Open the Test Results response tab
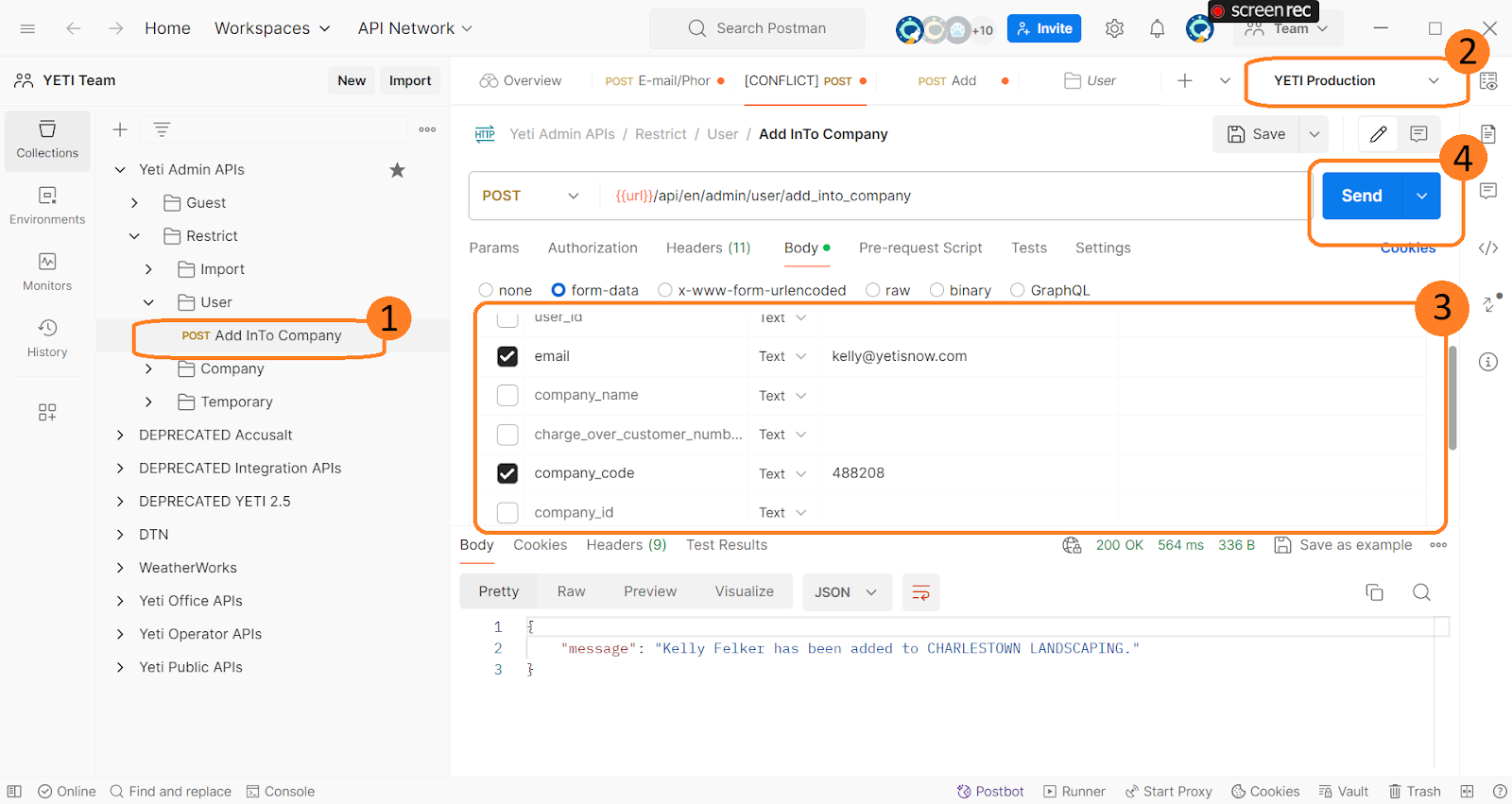The image size is (1512, 804). [x=726, y=545]
